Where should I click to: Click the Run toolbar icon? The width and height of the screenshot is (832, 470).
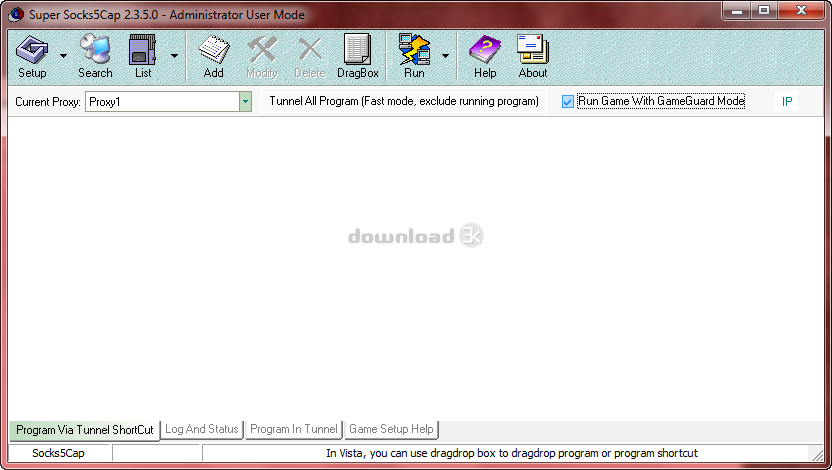point(414,56)
